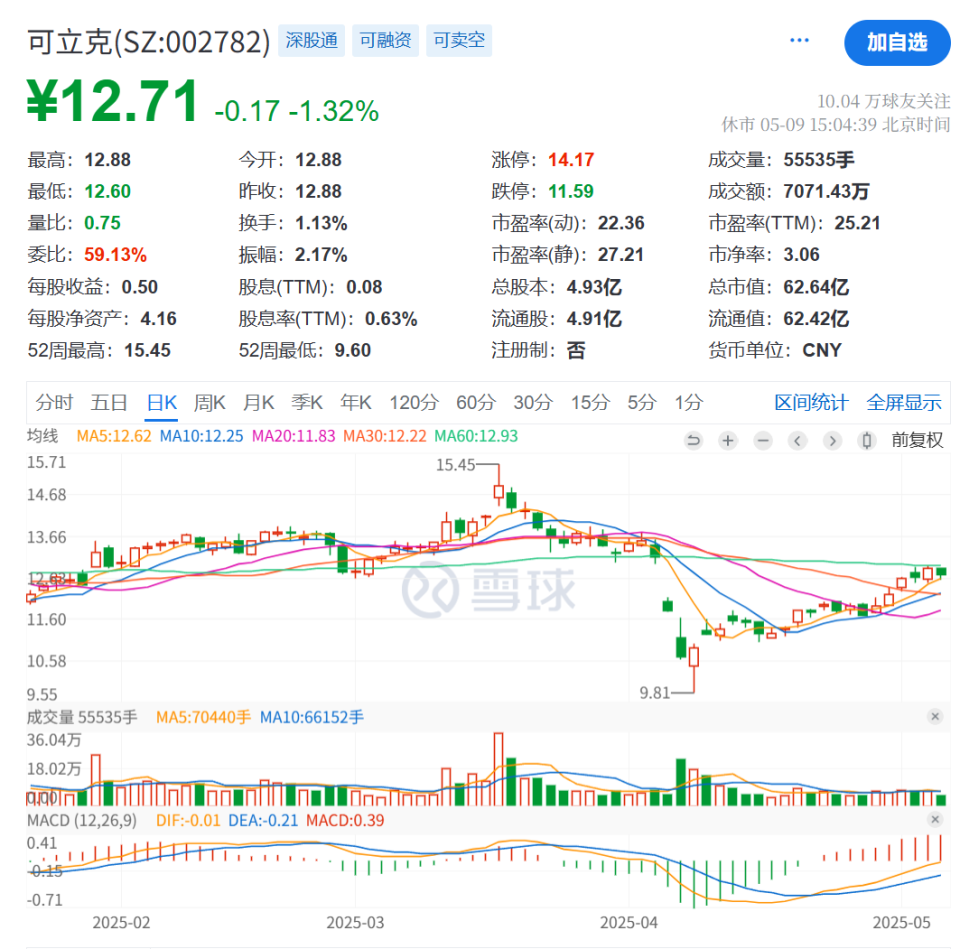This screenshot has width=960, height=949.
Task: Open the 前复权 adjustment dropdown
Action: 917,440
